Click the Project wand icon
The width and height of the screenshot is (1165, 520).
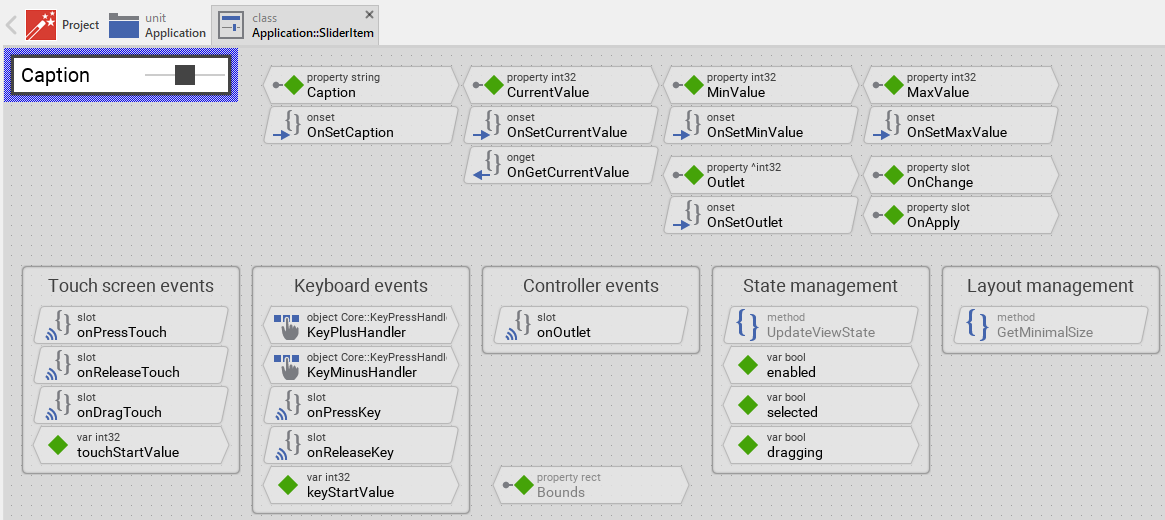pyautogui.click(x=41, y=24)
